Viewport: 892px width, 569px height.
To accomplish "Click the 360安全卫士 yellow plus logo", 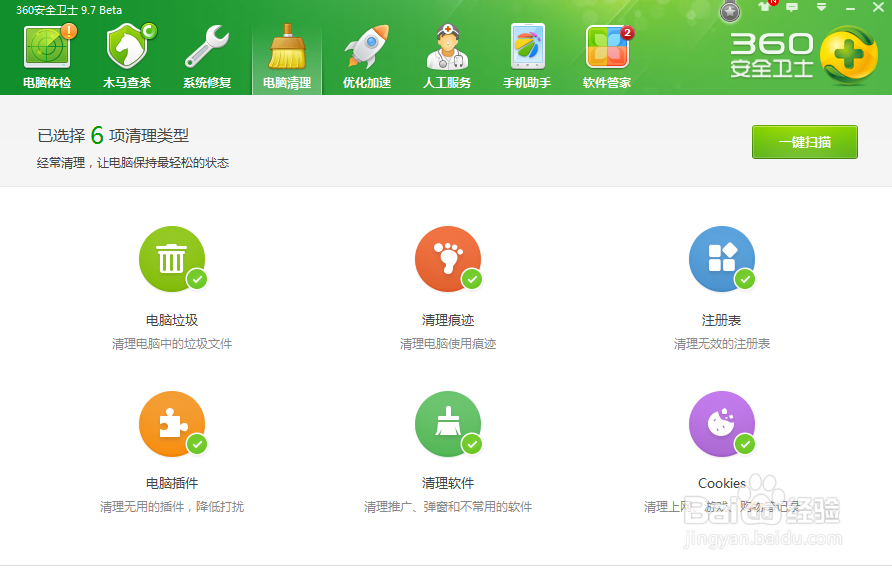I will [x=849, y=56].
